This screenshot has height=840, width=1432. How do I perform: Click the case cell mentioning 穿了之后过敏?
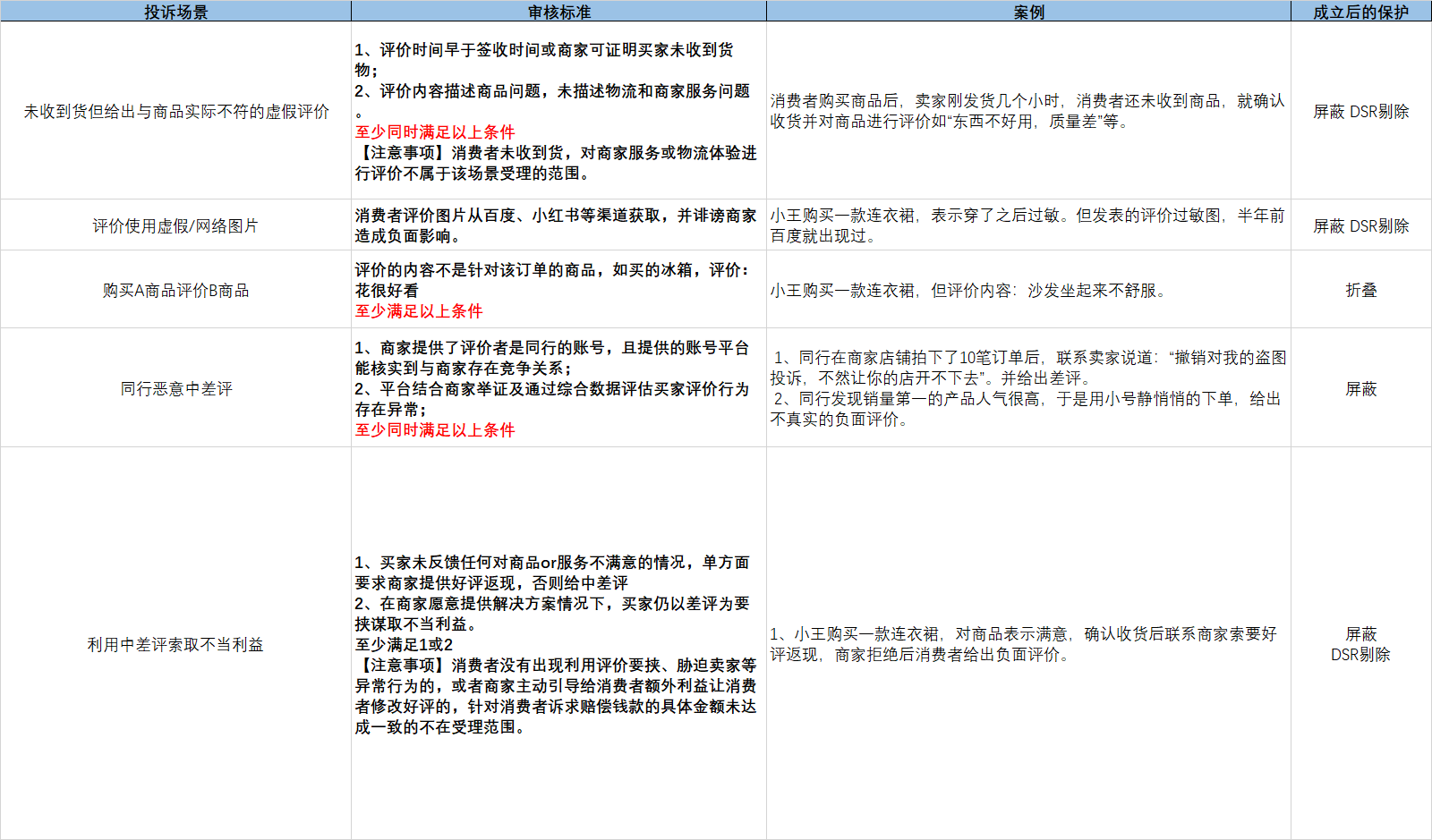pos(1028,225)
